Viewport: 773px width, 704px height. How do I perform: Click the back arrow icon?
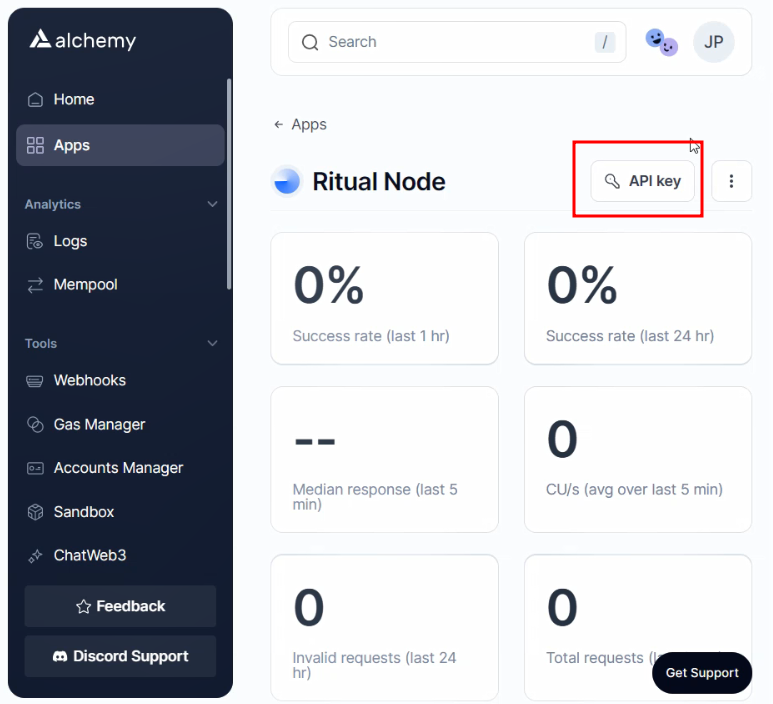coord(279,125)
